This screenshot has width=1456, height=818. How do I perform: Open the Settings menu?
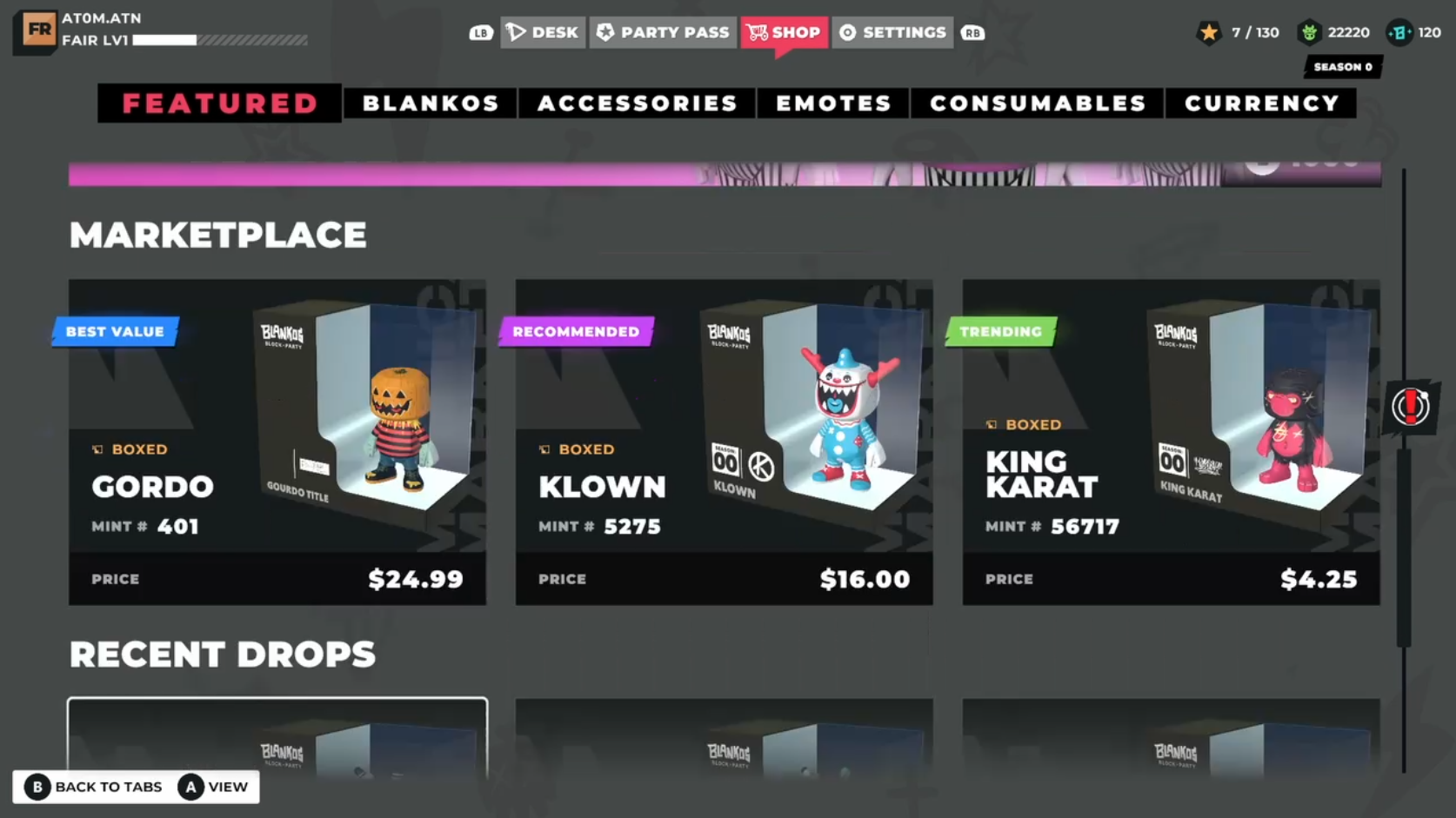pos(892,32)
